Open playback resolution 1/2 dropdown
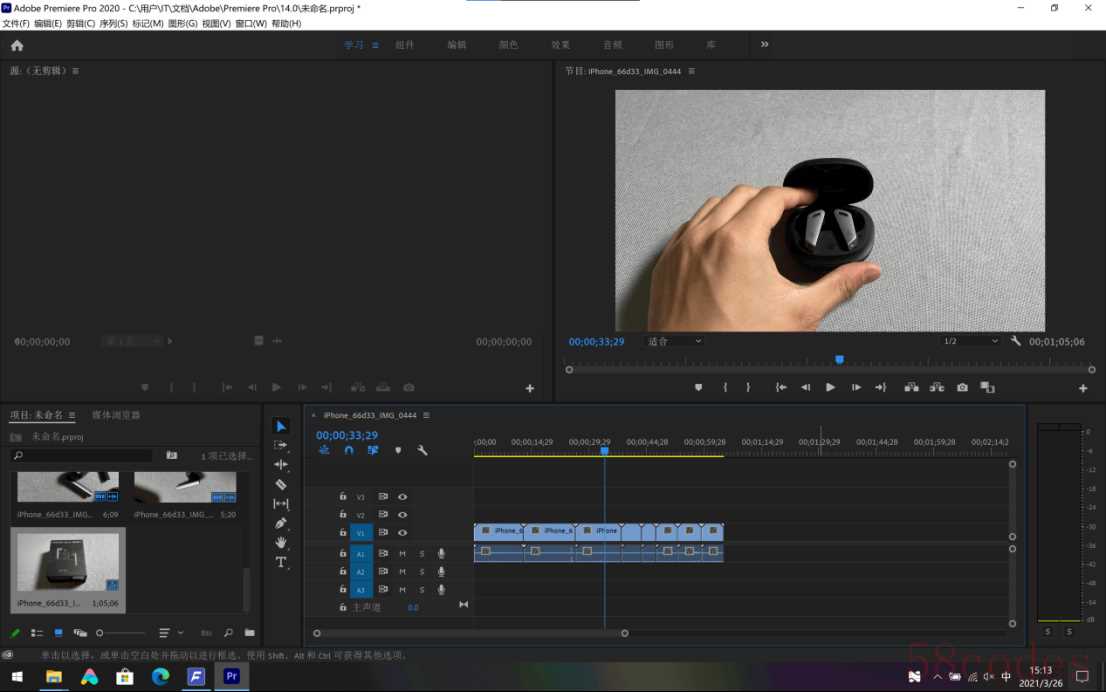This screenshot has width=1106, height=692. (x=970, y=341)
